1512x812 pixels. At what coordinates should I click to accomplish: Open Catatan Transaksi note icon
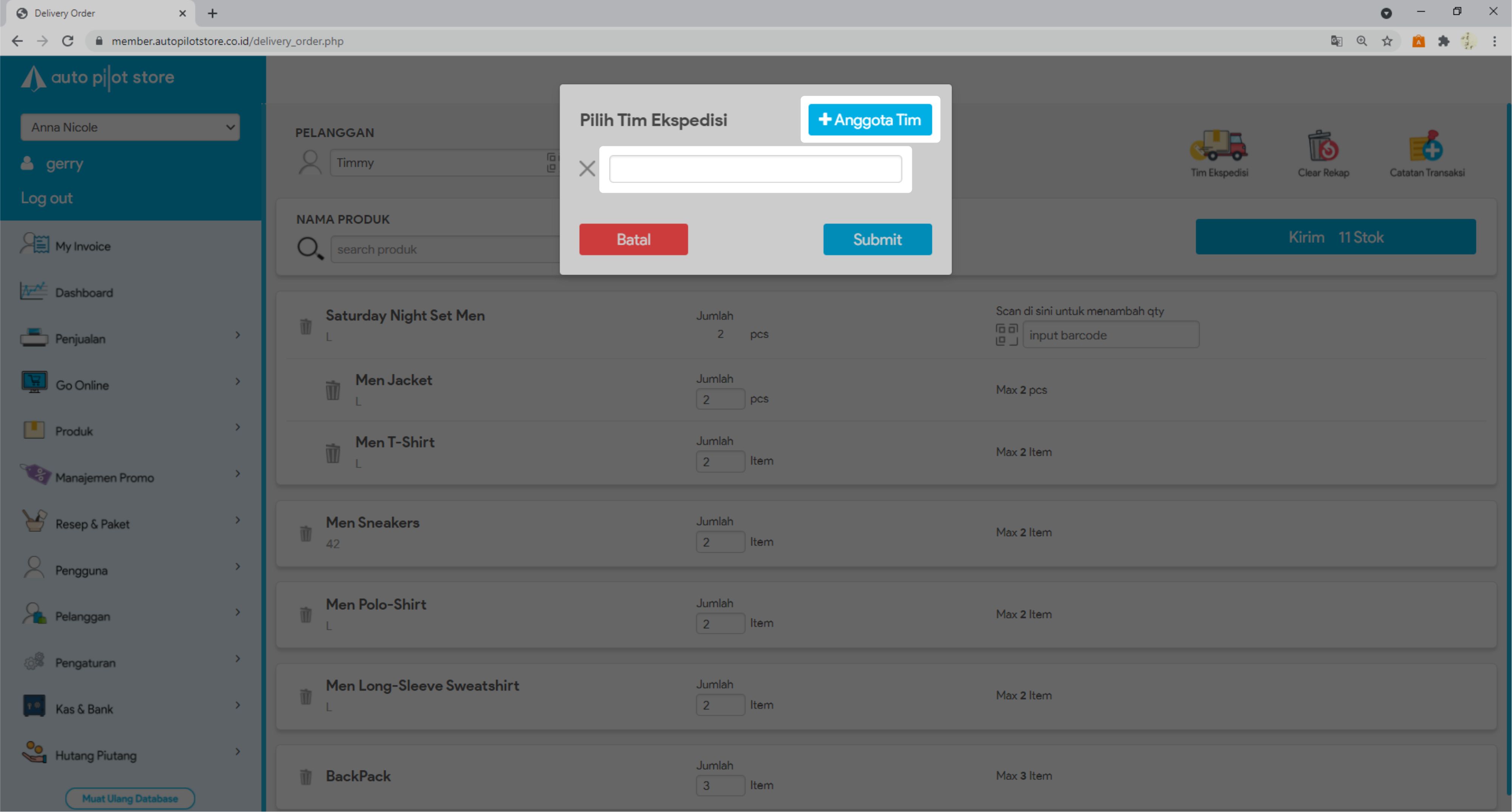point(1426,147)
